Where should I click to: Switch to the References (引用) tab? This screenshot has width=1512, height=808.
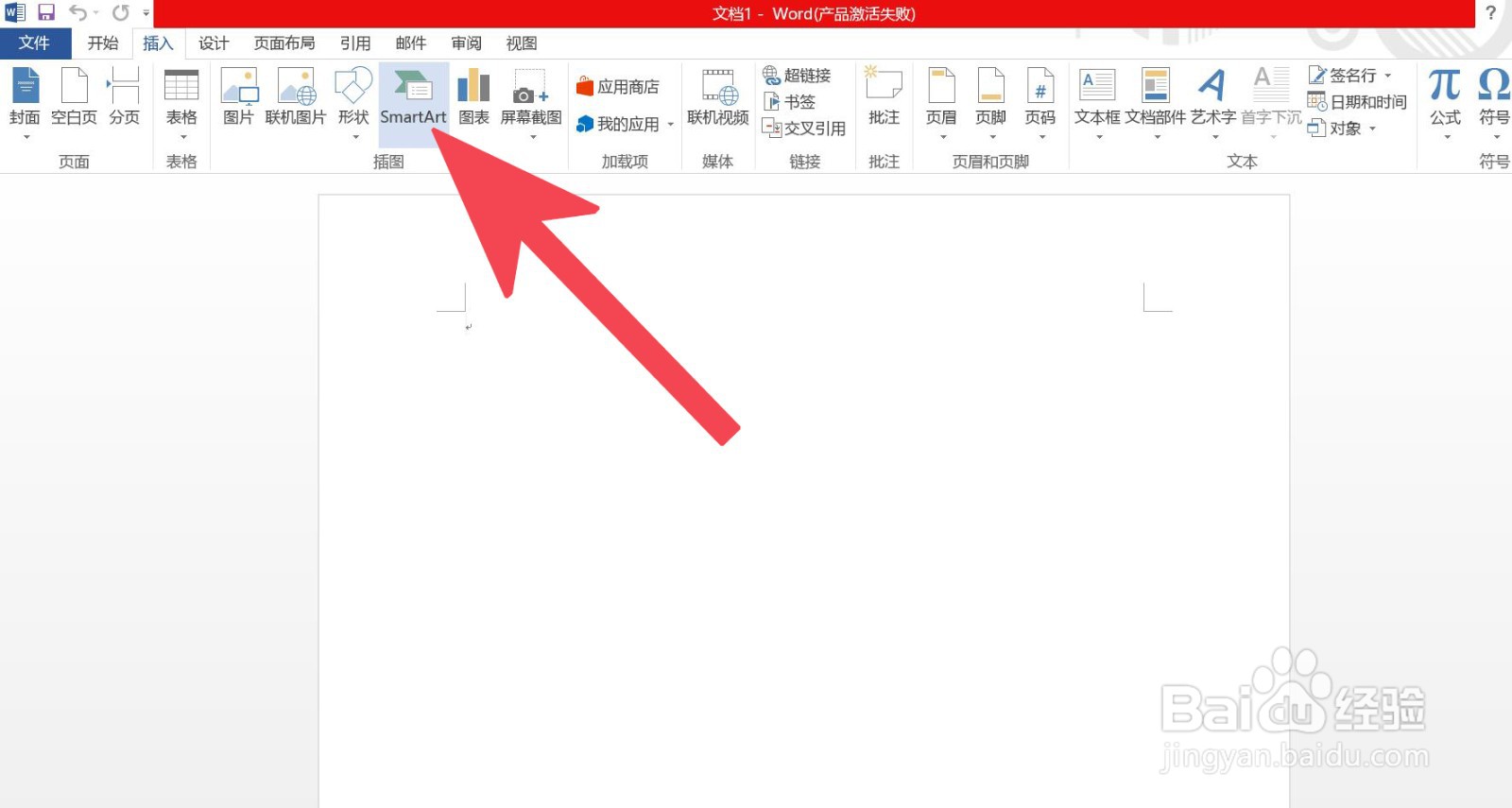pyautogui.click(x=355, y=43)
